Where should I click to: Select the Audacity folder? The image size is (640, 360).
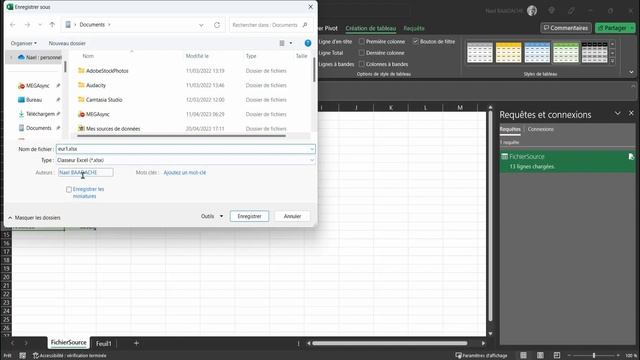coord(96,85)
